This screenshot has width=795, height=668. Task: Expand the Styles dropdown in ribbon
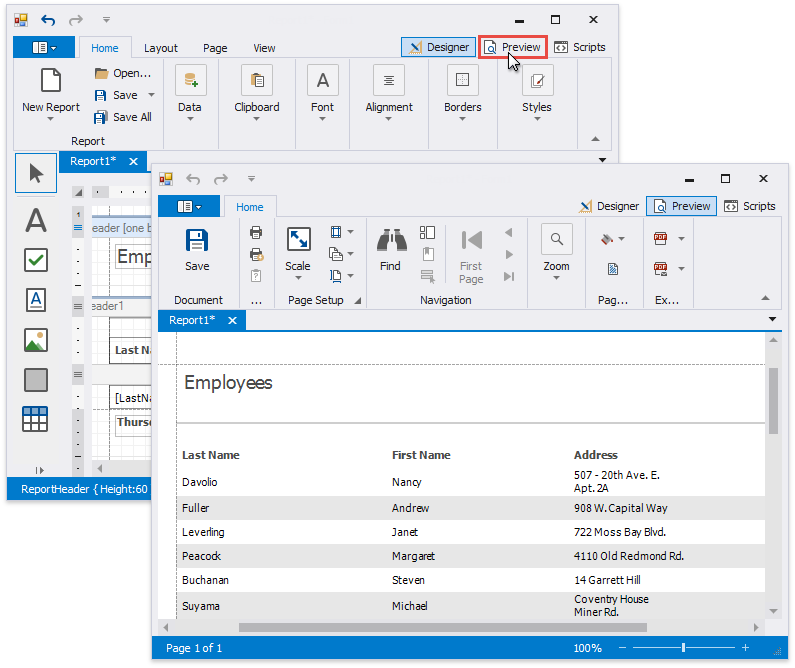tap(537, 119)
